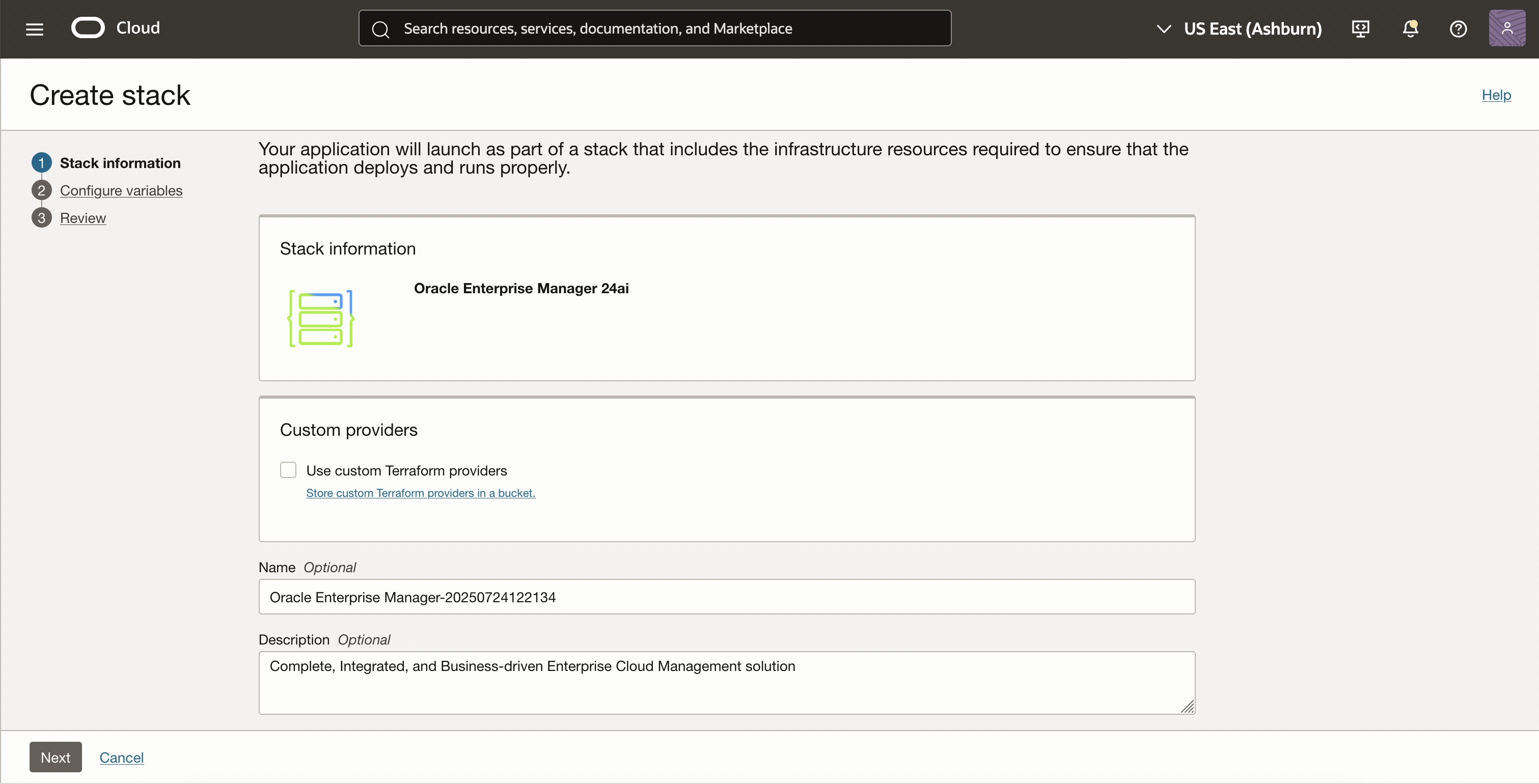1539x784 pixels.
Task: Open the notifications bell
Action: [x=1410, y=29]
